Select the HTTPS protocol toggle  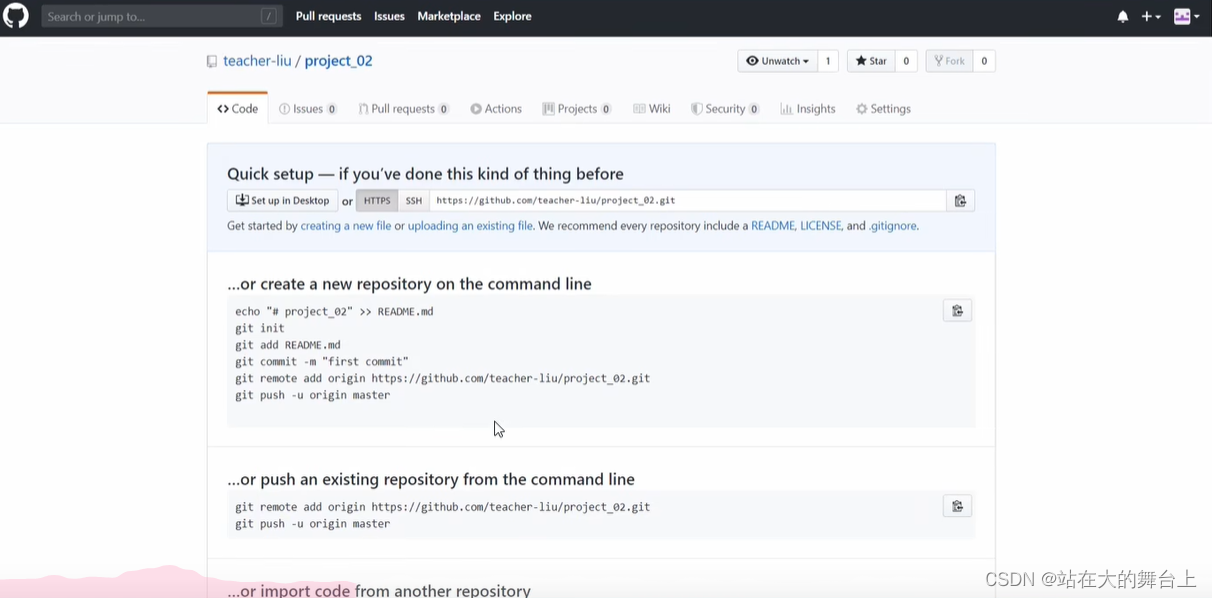(x=377, y=201)
